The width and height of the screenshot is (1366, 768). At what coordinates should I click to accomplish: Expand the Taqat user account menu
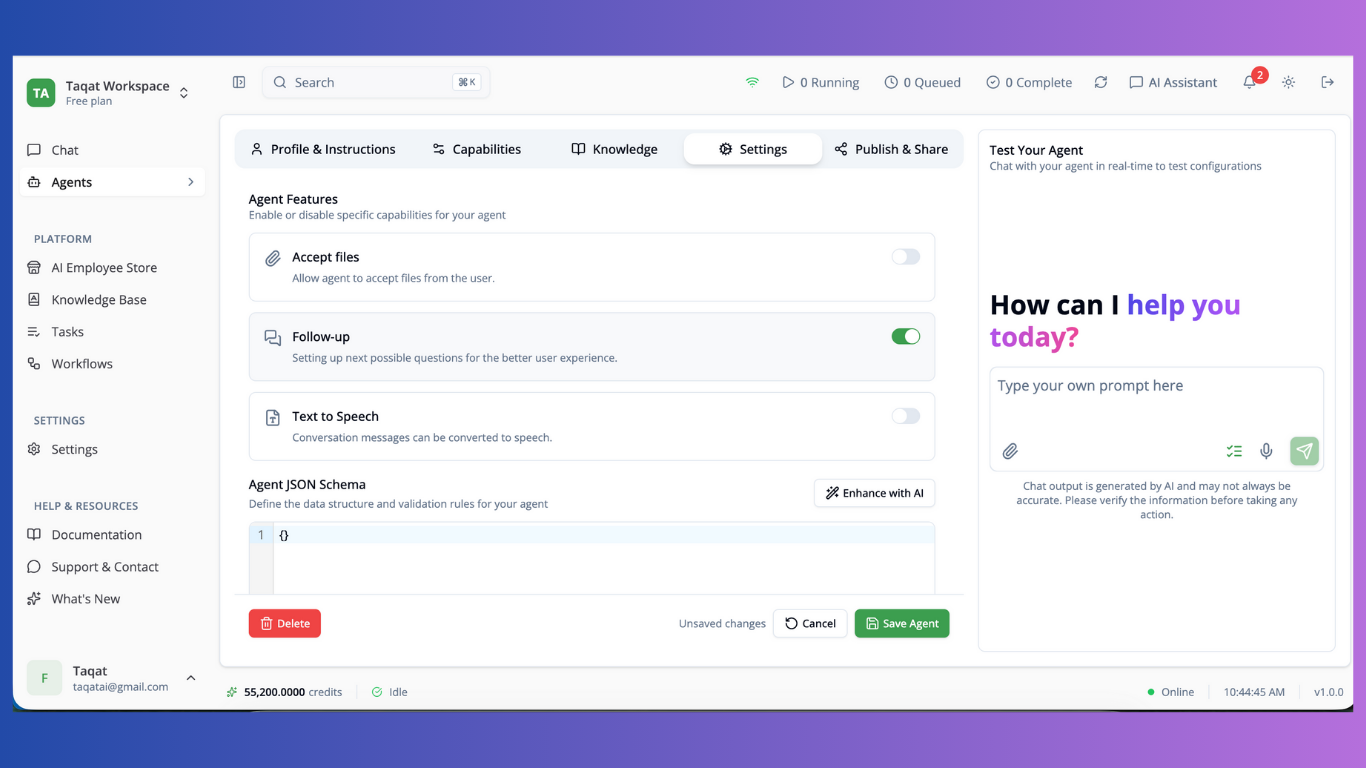[x=190, y=678]
